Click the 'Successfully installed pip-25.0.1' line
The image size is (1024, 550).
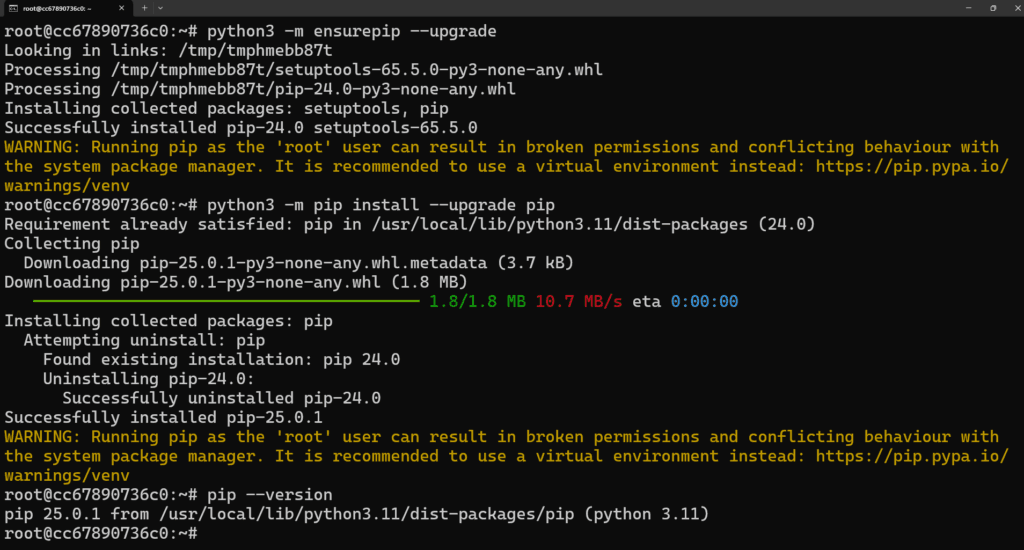163,418
